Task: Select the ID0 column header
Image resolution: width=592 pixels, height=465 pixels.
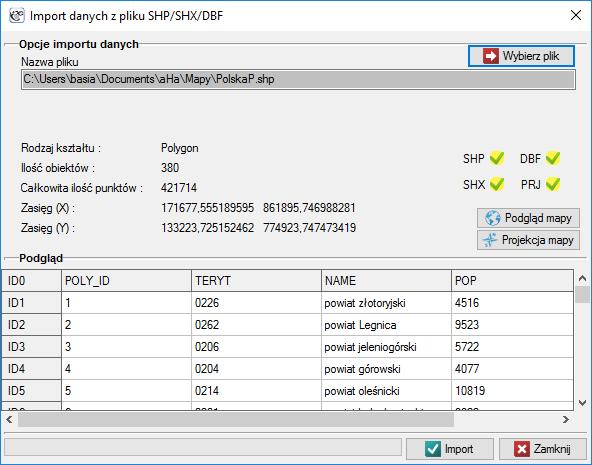Action: pos(32,280)
